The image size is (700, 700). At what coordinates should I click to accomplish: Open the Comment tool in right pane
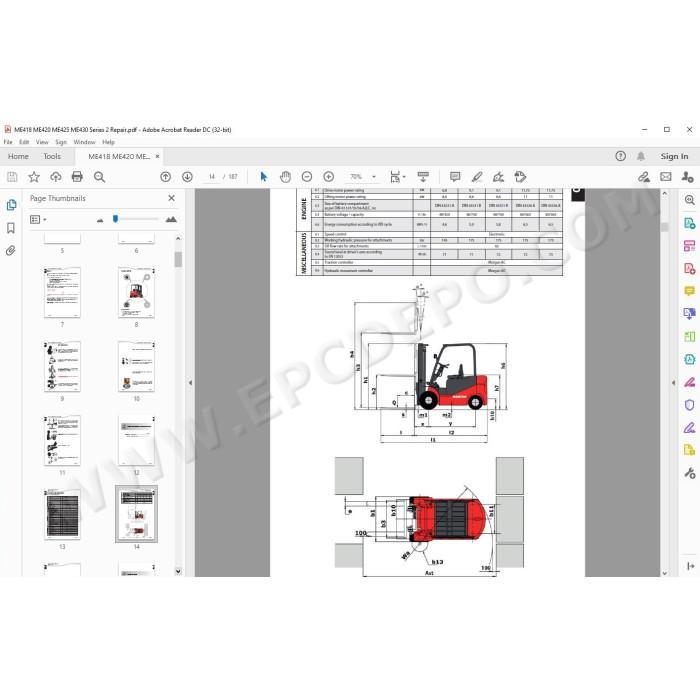(x=689, y=291)
